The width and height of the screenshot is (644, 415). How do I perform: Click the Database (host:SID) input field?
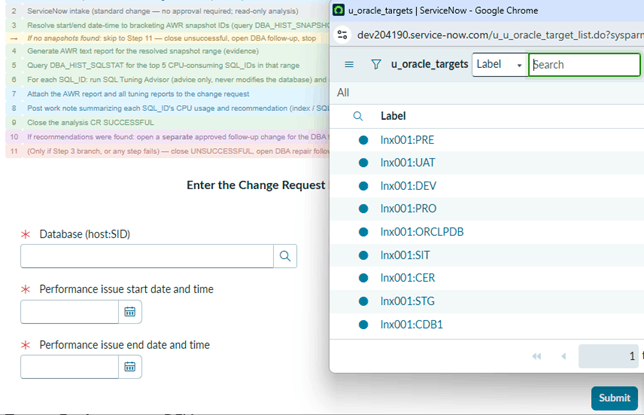pyautogui.click(x=147, y=256)
